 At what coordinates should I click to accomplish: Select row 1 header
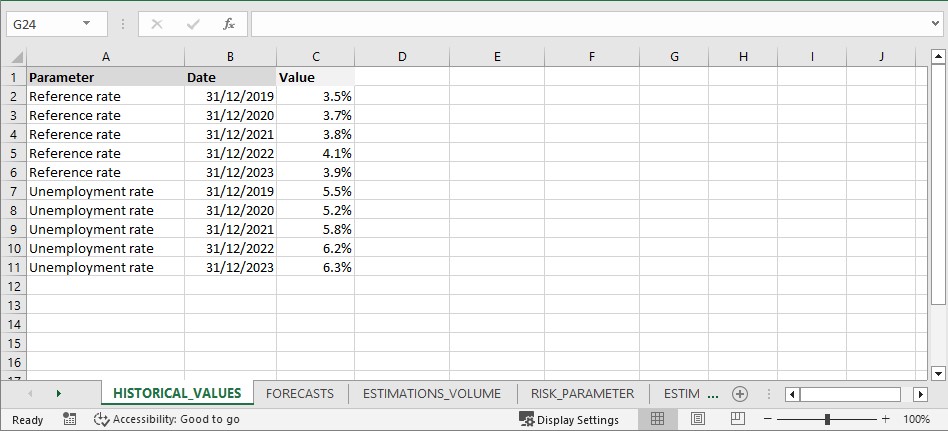pyautogui.click(x=13, y=77)
